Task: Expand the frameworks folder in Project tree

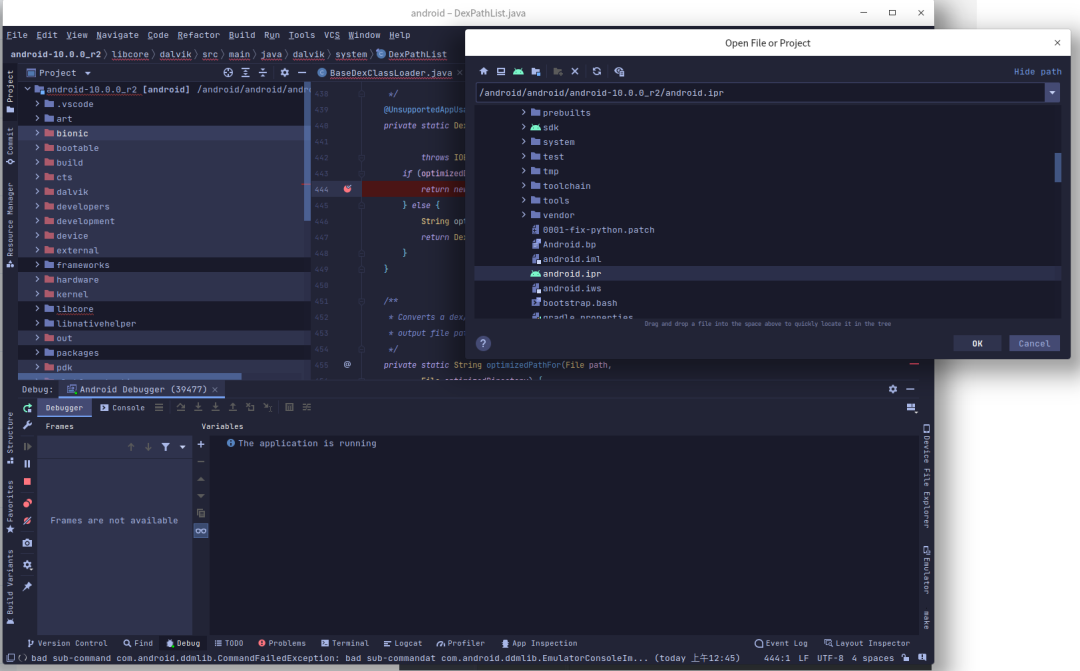Action: [37, 265]
